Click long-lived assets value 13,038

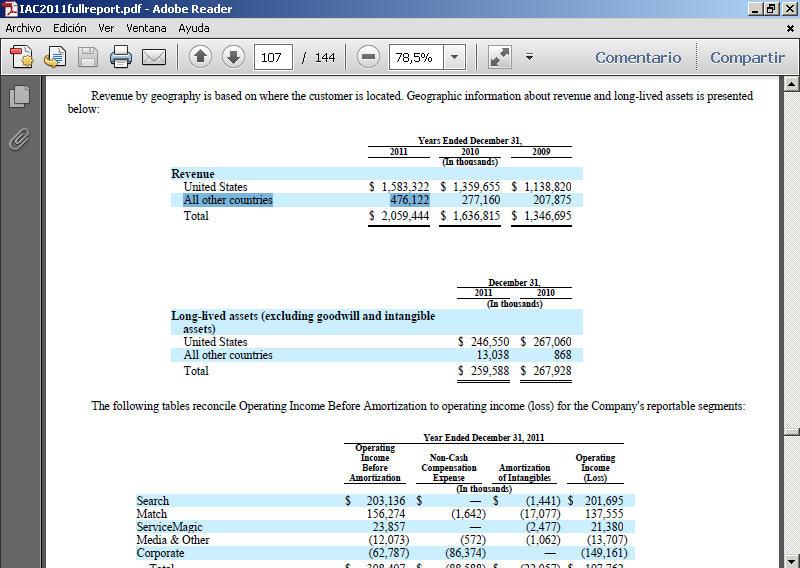492,355
